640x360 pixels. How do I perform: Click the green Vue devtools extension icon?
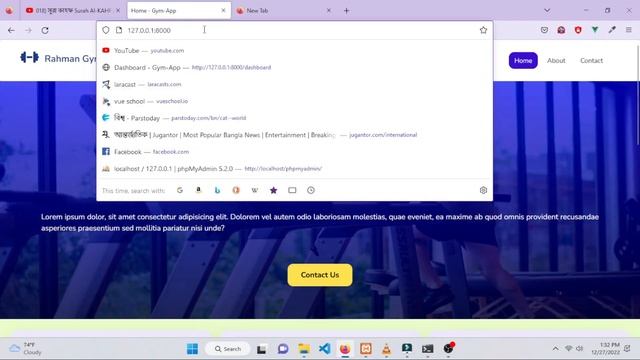595,30
